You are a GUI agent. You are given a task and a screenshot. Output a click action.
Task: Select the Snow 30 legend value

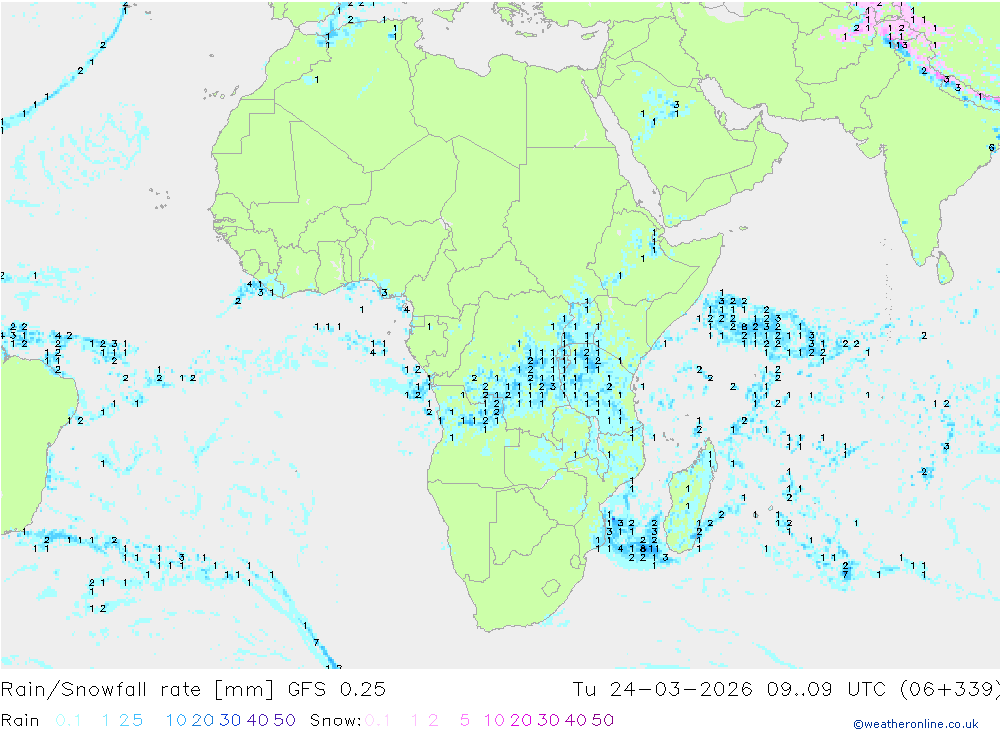(x=548, y=720)
